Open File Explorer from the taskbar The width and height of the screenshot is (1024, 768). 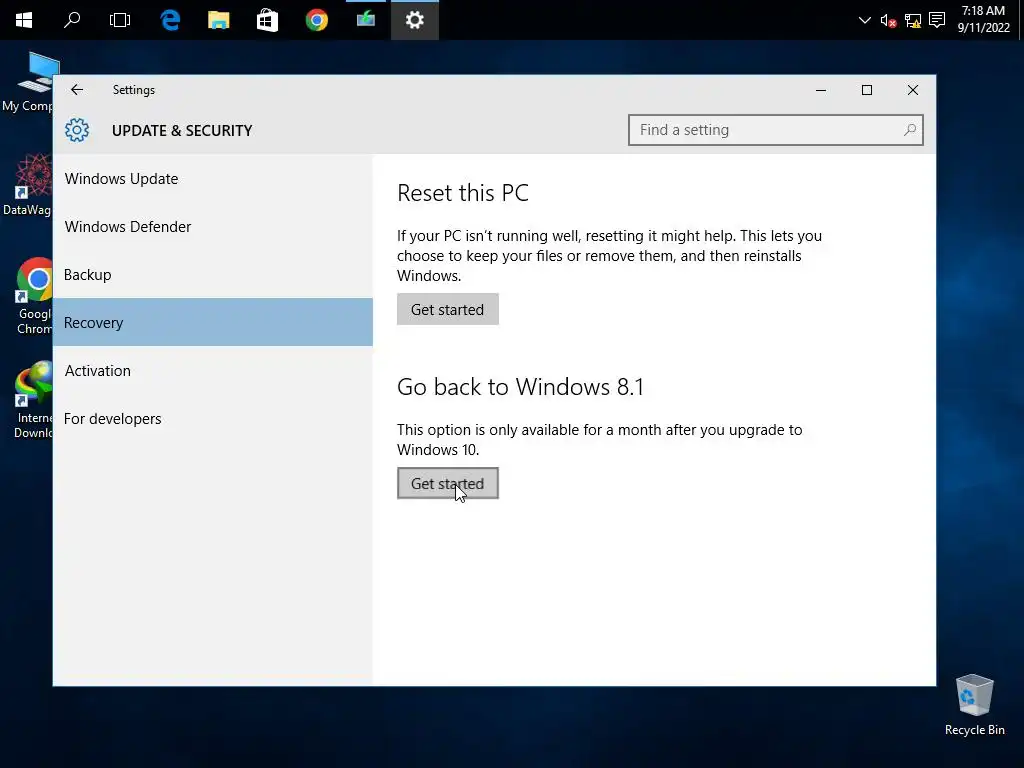coord(219,20)
